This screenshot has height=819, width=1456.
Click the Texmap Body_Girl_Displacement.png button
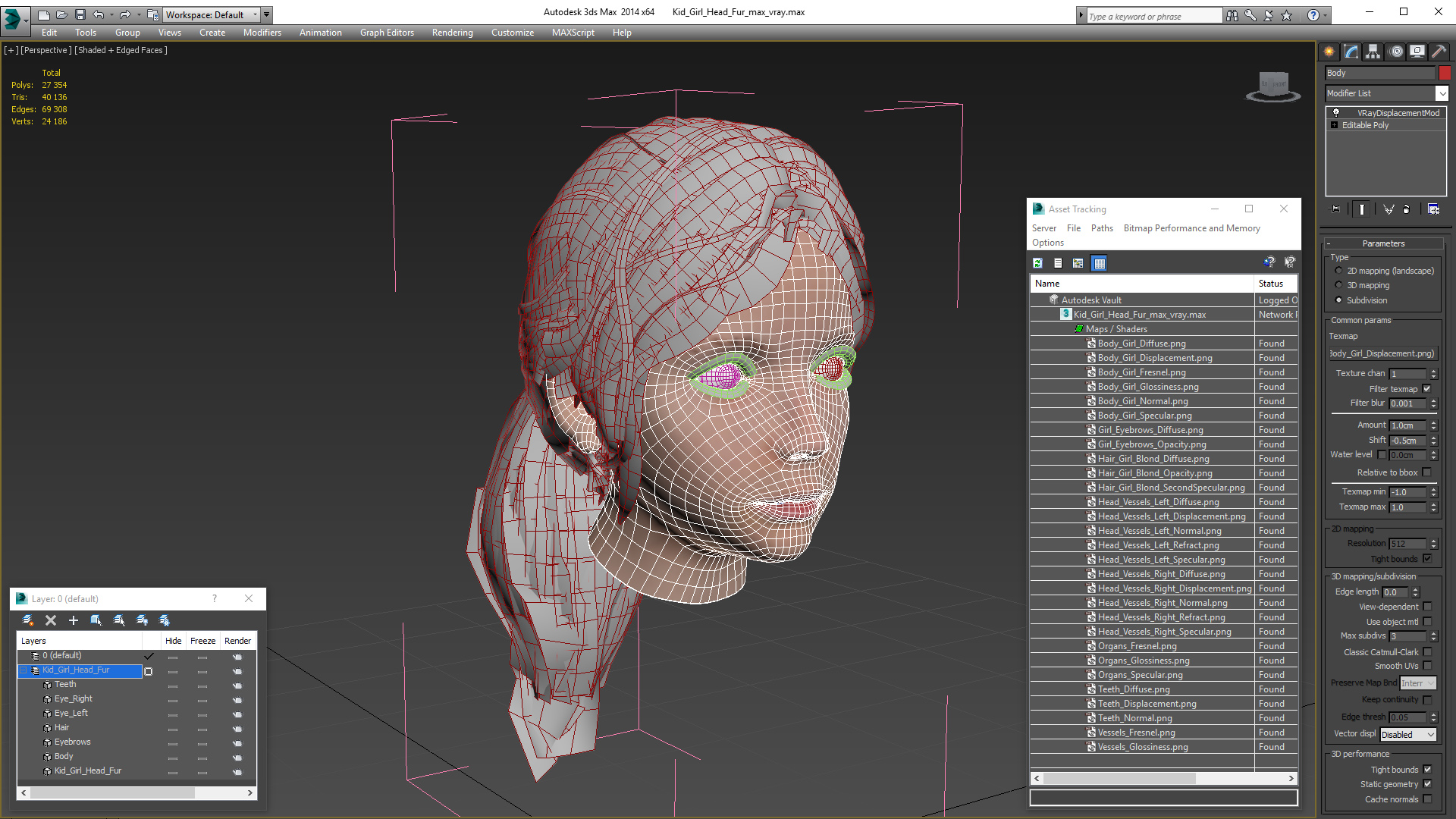tap(1382, 353)
